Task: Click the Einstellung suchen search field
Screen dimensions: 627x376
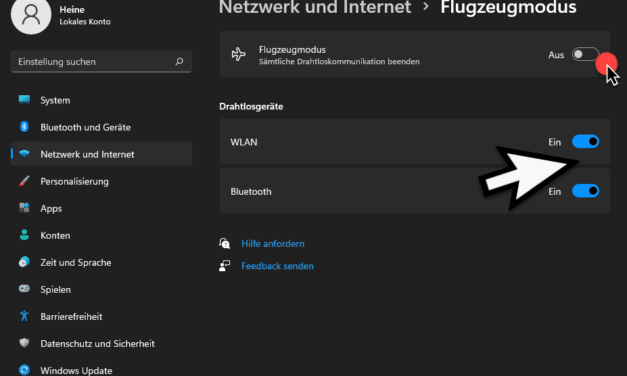Action: tap(101, 62)
